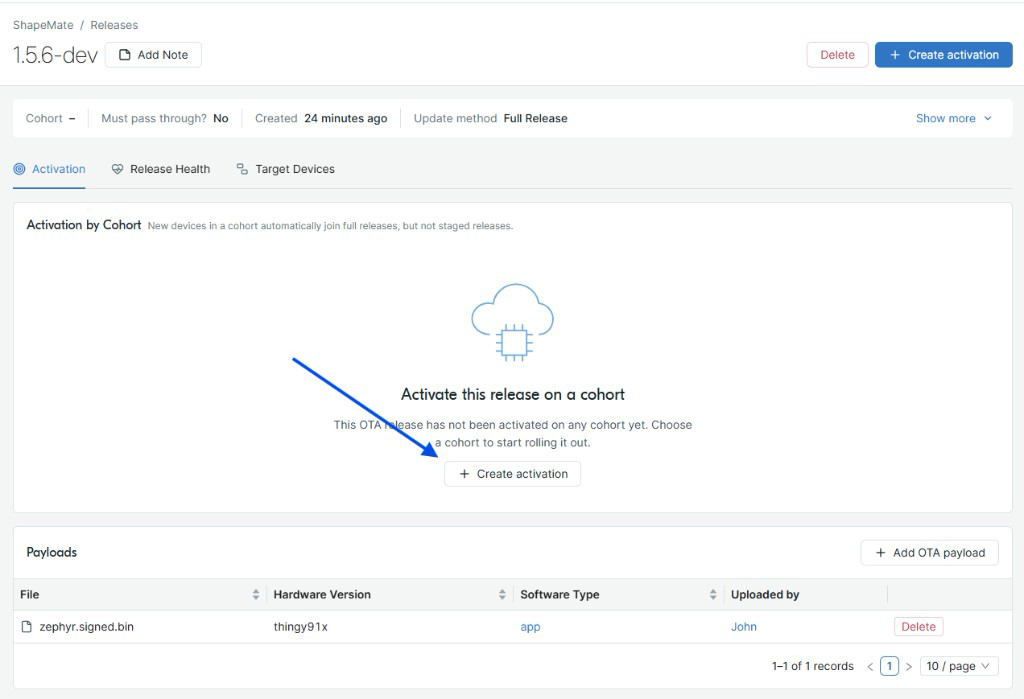
Task: Go to the Releases breadcrumb
Action: pos(114,25)
